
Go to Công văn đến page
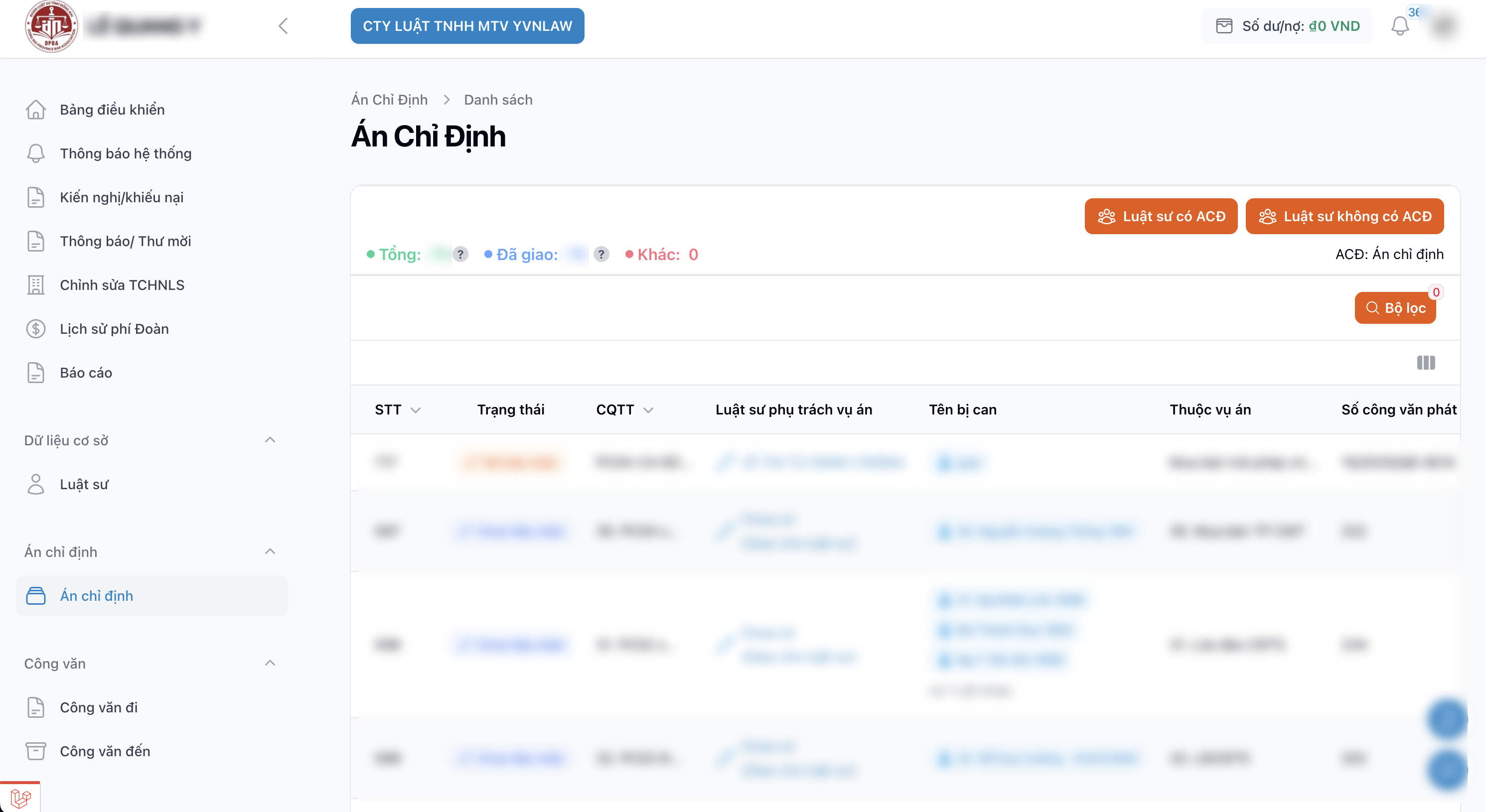[x=105, y=751]
